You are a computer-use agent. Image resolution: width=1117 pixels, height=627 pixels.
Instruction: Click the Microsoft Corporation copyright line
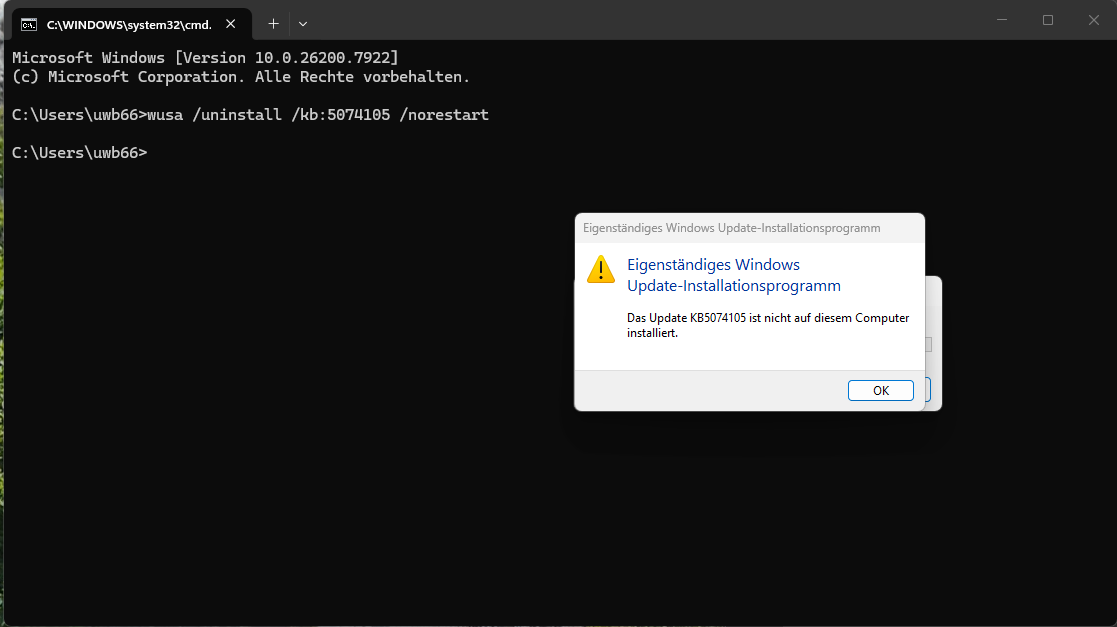pyautogui.click(x=240, y=77)
